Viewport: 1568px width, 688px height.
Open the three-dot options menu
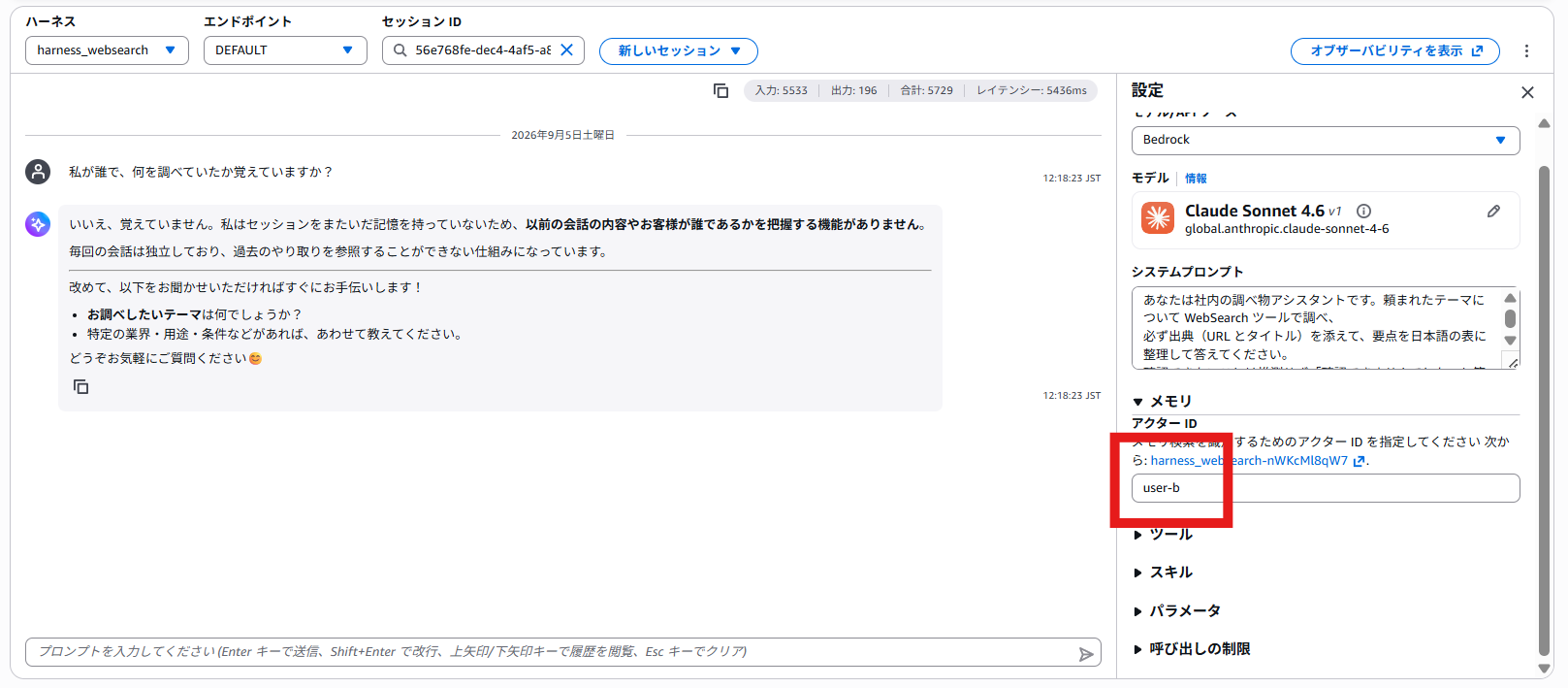(x=1526, y=51)
